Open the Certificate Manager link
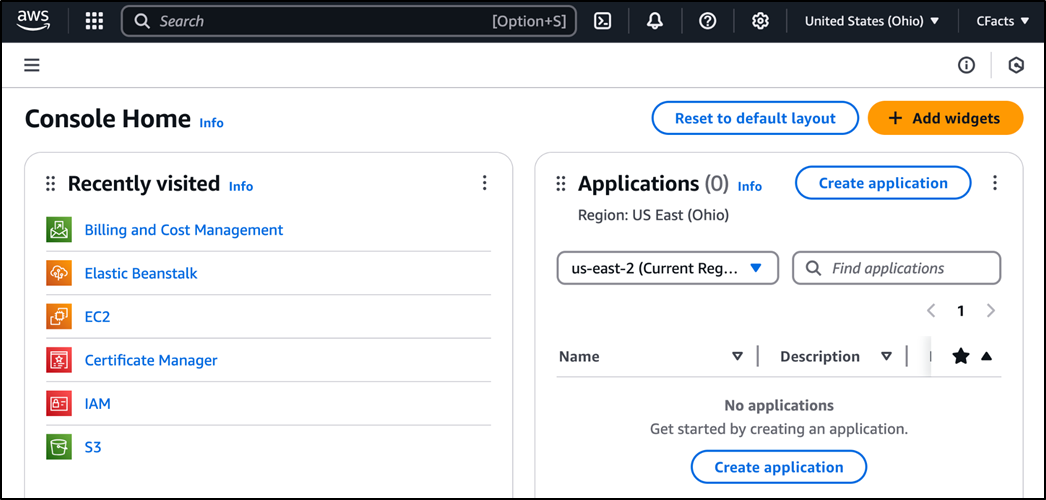Screen dimensions: 1046x500 (x=151, y=360)
